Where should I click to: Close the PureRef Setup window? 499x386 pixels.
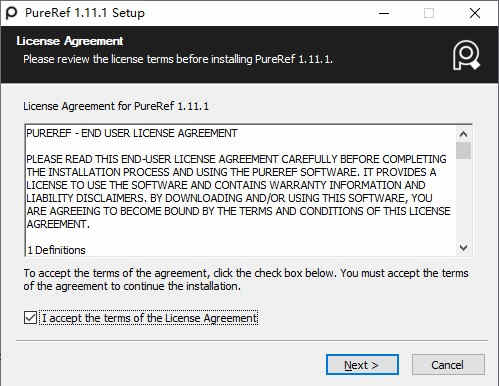tap(475, 13)
